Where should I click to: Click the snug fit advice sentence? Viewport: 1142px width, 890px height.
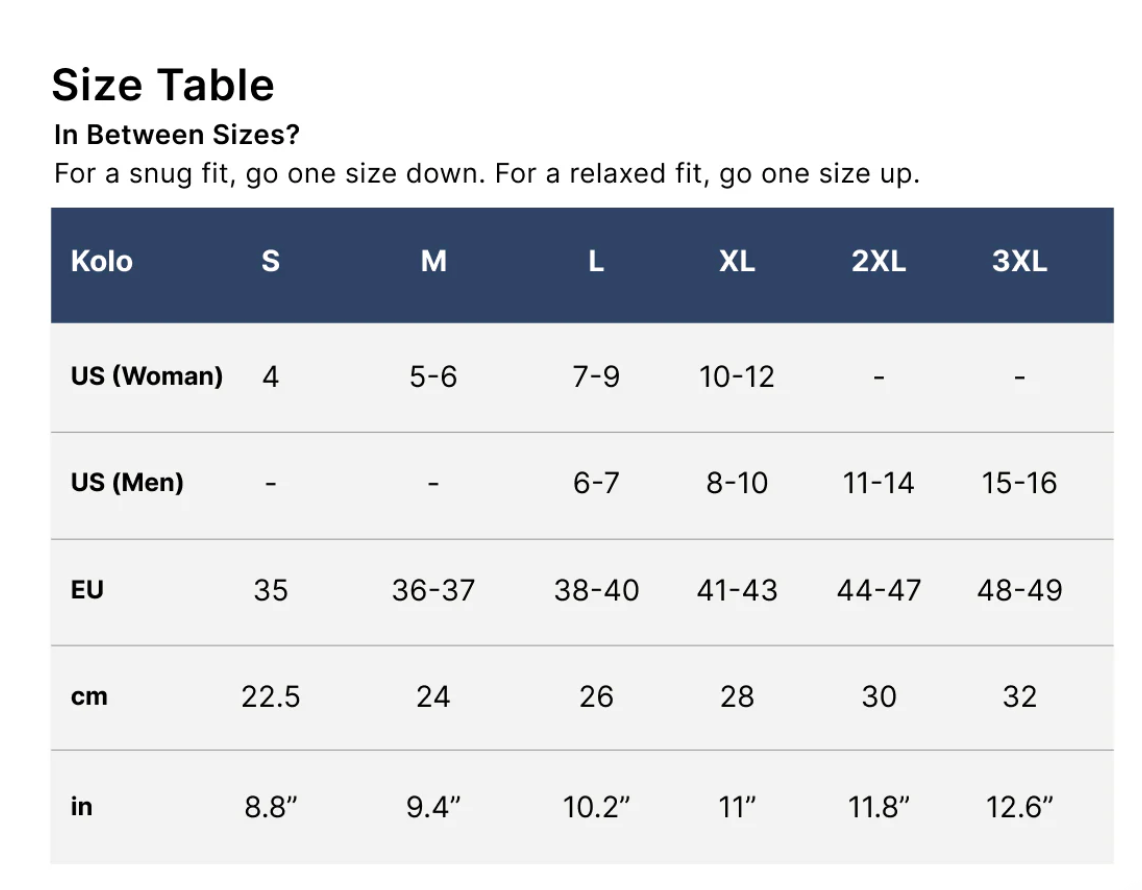[x=486, y=174]
